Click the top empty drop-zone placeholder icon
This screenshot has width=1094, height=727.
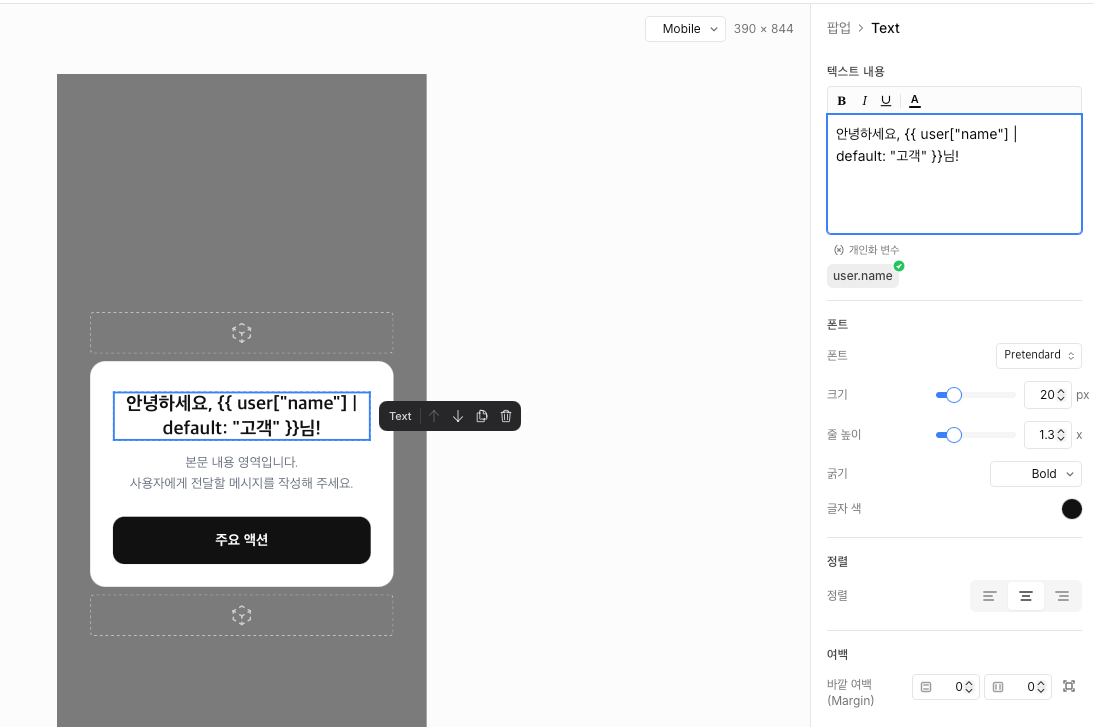[x=241, y=333]
